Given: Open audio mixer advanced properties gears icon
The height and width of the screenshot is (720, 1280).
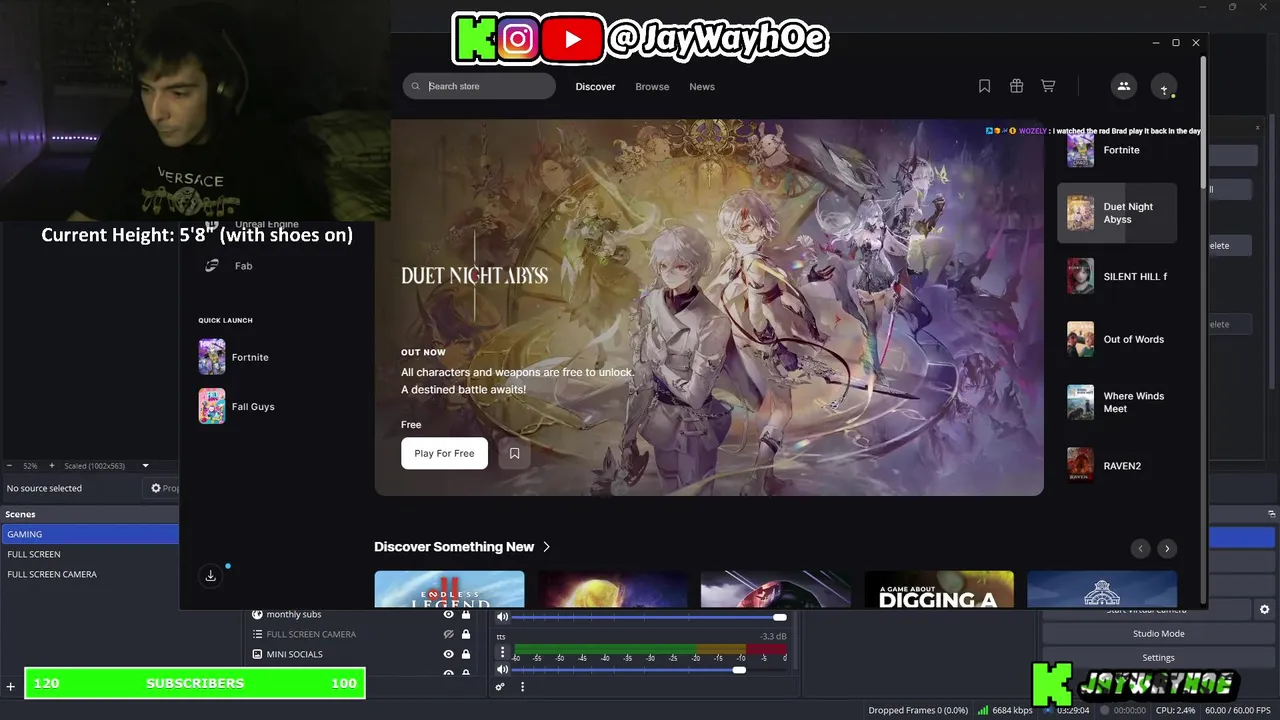Looking at the screenshot, I should coord(500,686).
